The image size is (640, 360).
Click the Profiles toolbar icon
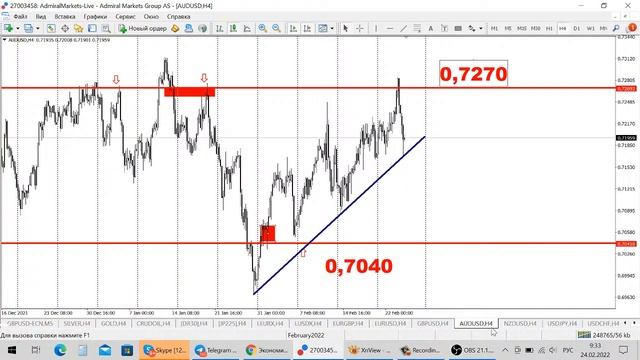(28, 28)
